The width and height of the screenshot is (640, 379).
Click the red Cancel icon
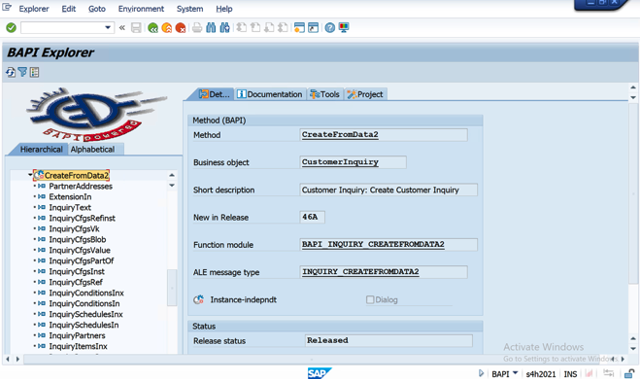180,28
